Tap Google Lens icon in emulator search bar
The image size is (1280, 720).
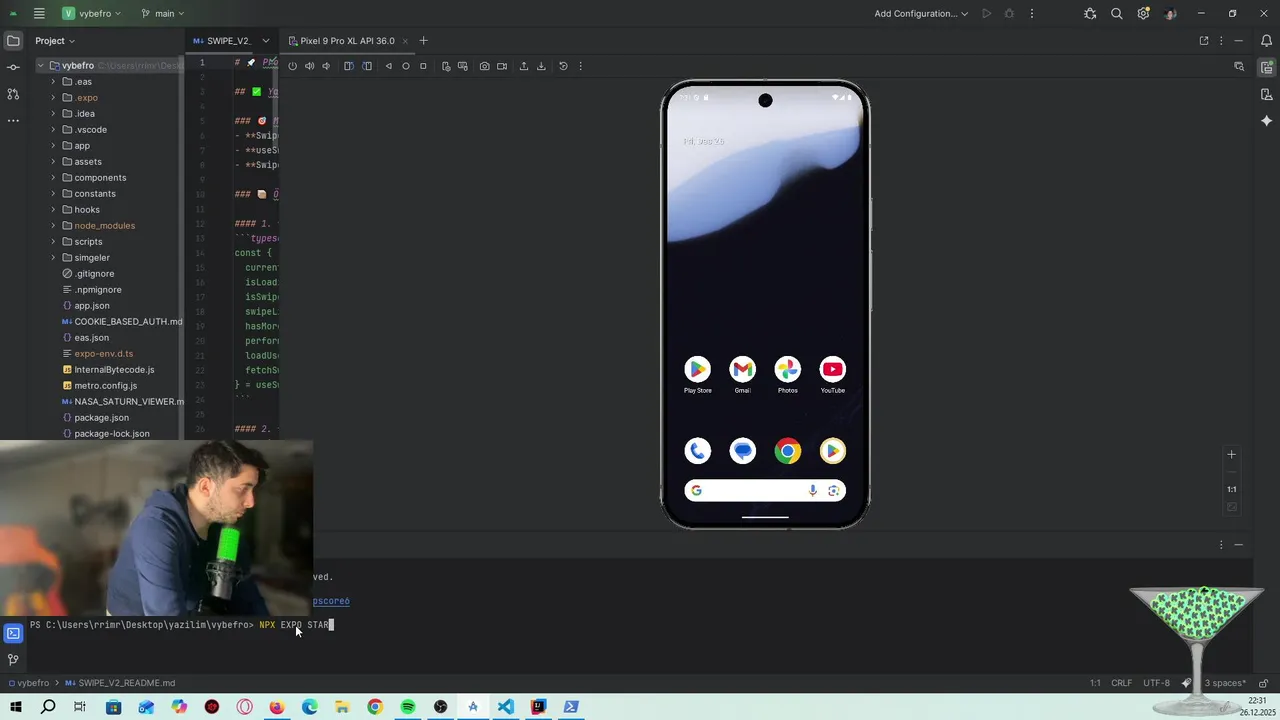[833, 491]
